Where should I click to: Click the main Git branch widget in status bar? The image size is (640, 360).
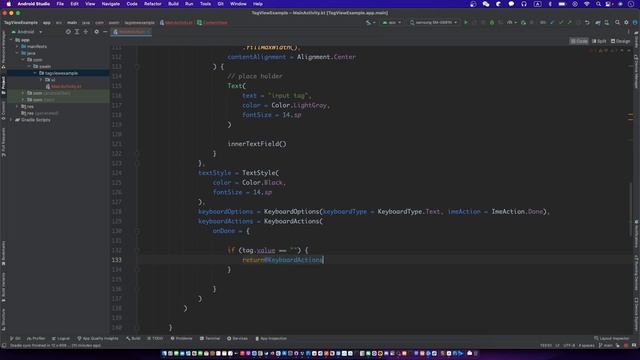606,345
